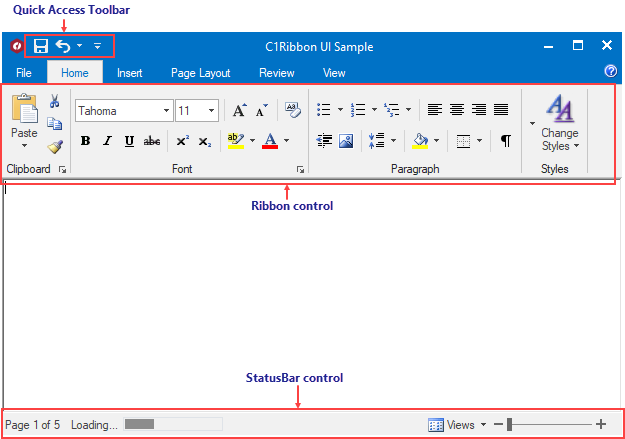
Task: Open the Multilevel list dropdown arrow
Action: (x=409, y=110)
